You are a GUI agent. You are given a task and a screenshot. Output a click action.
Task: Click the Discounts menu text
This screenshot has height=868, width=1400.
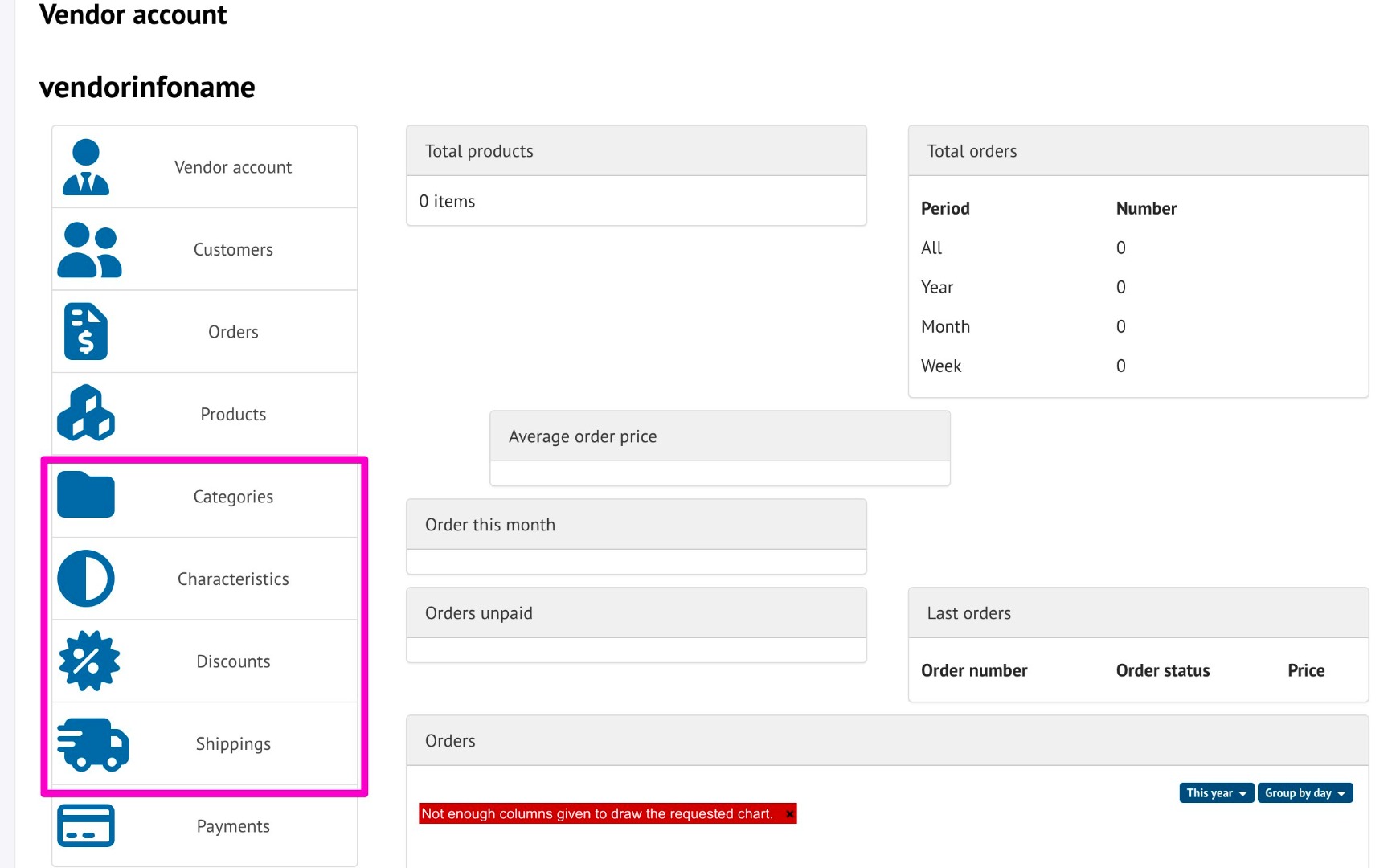[233, 661]
